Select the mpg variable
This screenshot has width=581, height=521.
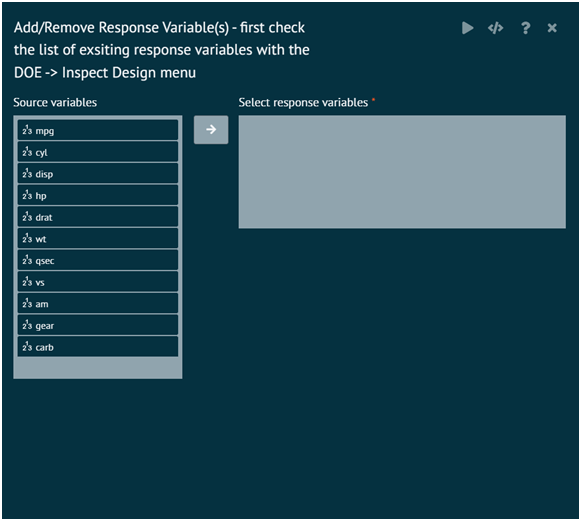(98, 130)
